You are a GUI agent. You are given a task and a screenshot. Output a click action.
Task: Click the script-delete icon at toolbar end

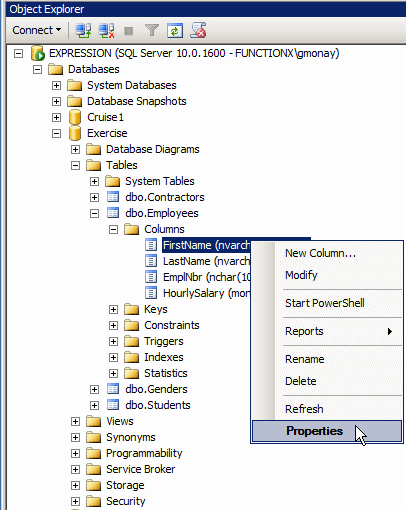click(x=198, y=30)
